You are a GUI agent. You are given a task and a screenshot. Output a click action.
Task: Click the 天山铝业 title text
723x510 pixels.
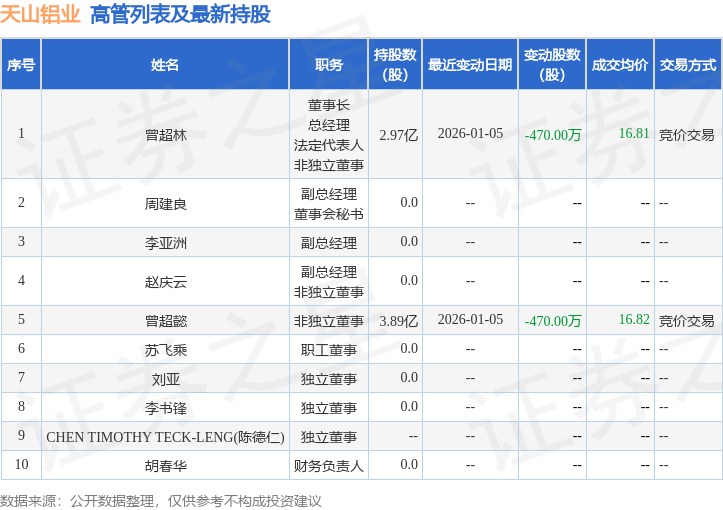point(41,14)
